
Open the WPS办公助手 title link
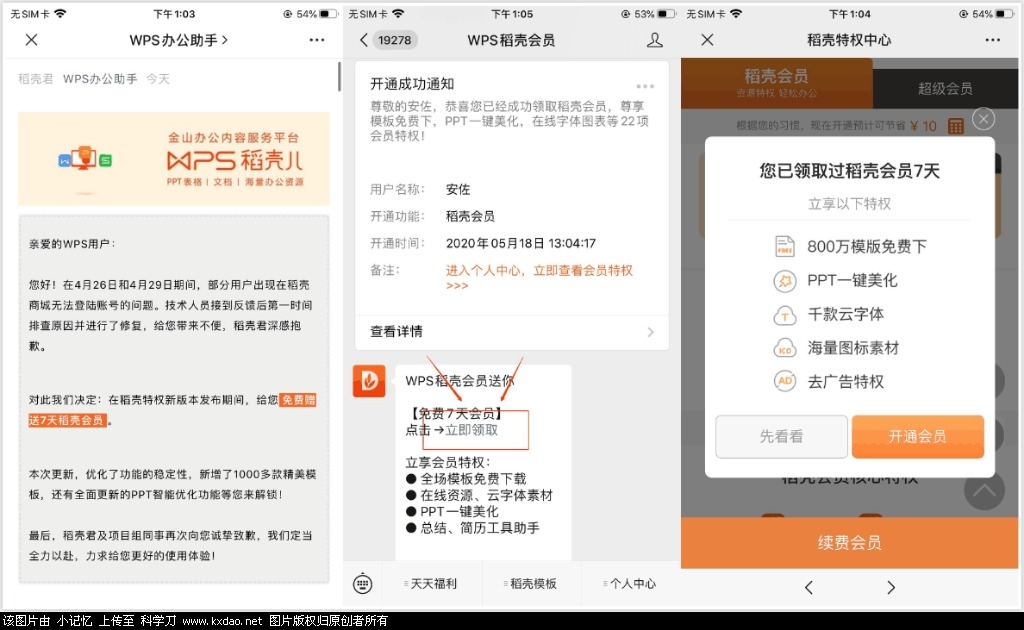click(178, 40)
